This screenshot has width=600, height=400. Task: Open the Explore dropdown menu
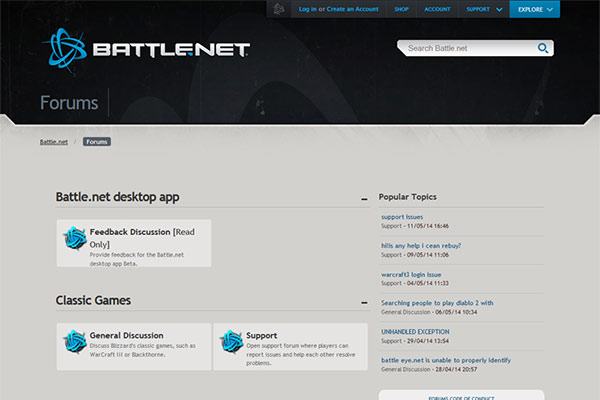[x=535, y=9]
